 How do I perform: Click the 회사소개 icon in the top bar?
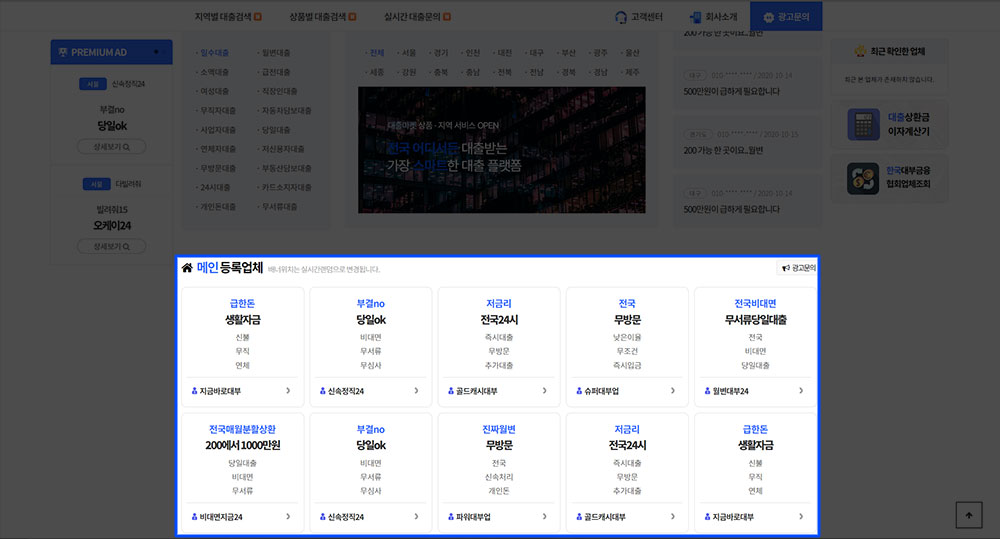point(696,17)
